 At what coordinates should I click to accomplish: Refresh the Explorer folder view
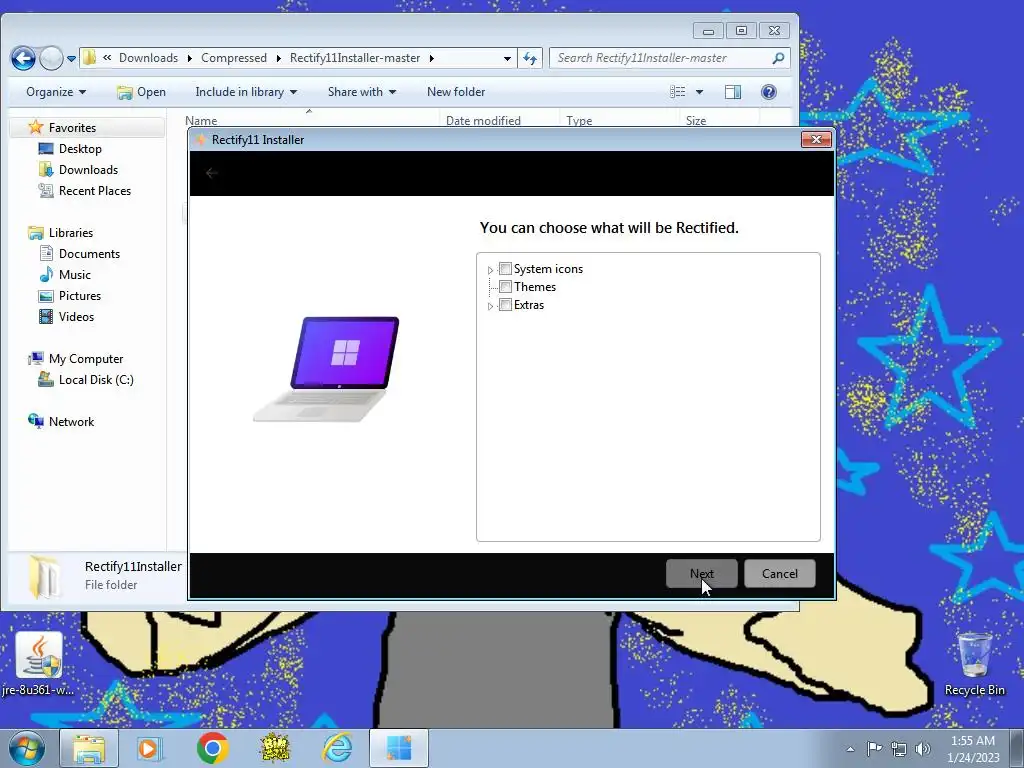tap(530, 58)
